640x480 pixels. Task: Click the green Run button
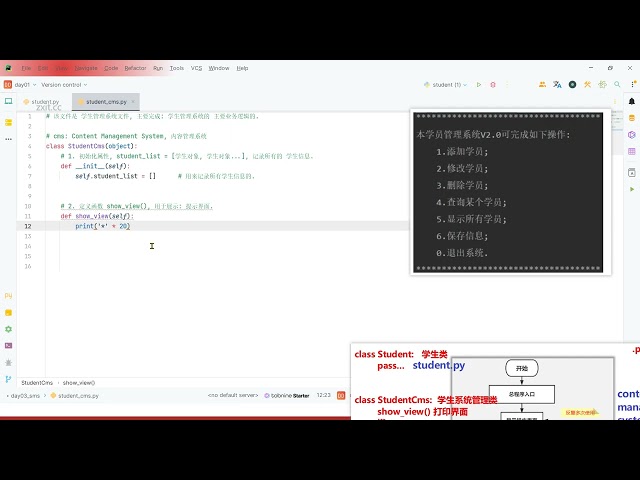(x=479, y=85)
